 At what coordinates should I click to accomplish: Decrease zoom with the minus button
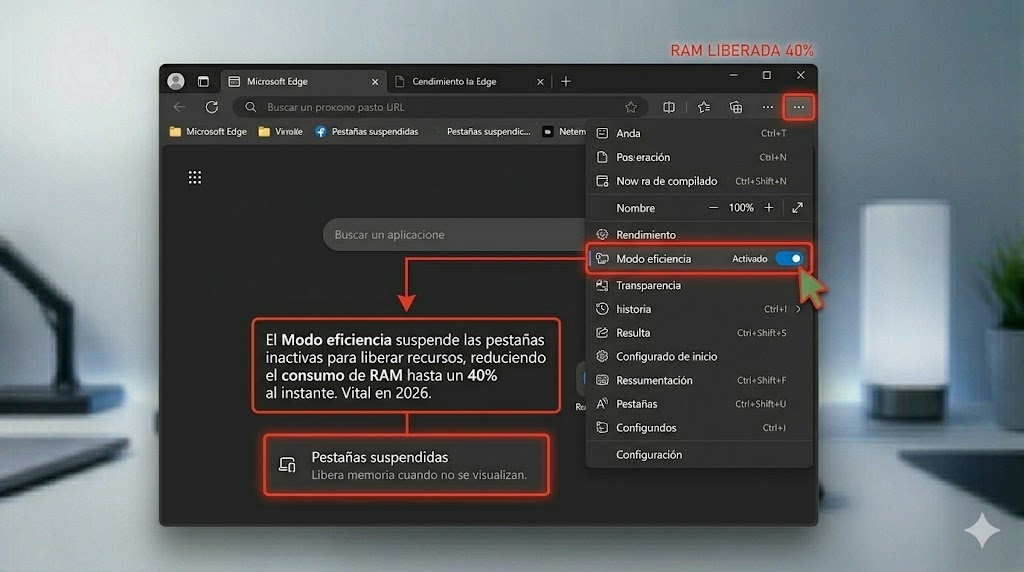713,208
